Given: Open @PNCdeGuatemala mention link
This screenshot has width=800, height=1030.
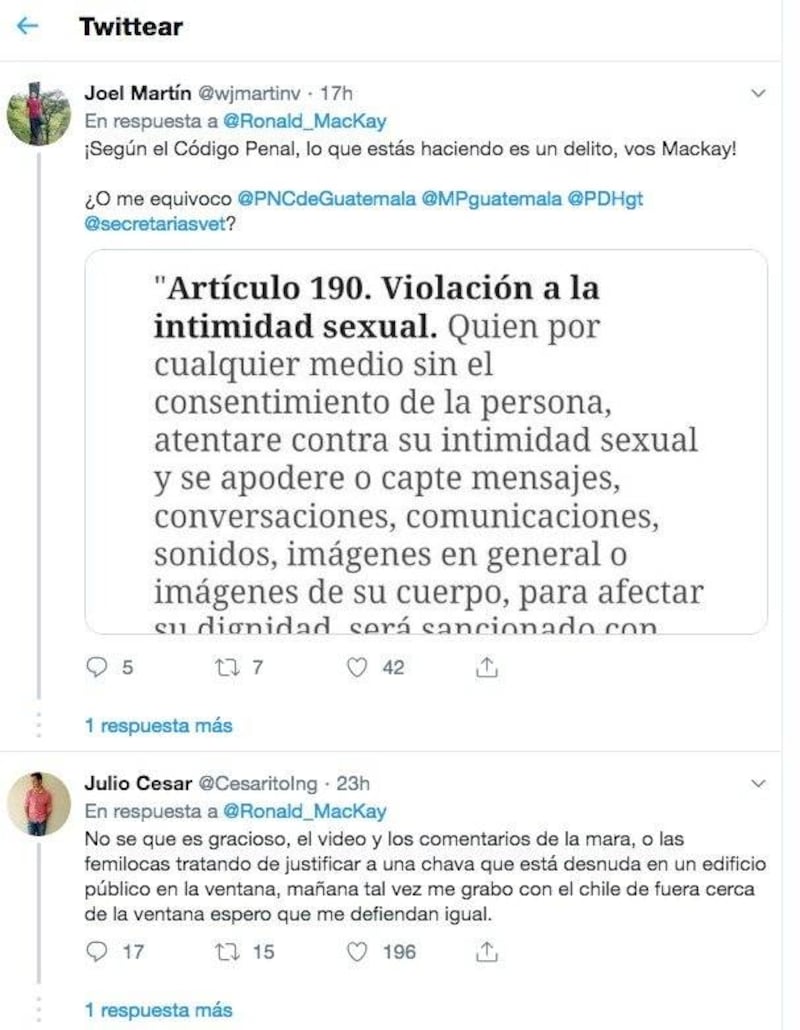Looking at the screenshot, I should coord(326,198).
